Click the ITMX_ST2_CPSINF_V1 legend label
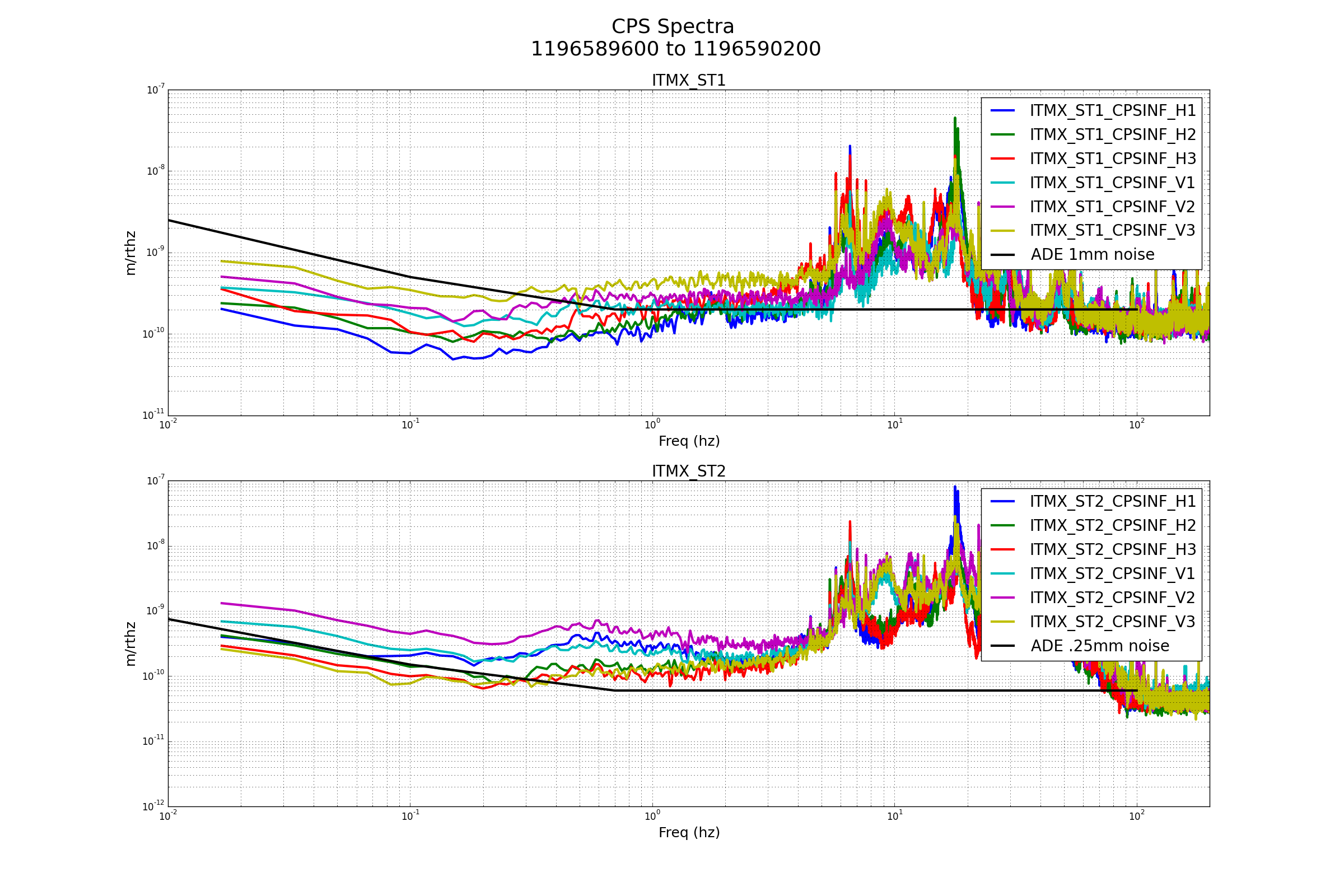Screen dimensions: 1344x896 click(x=1112, y=573)
